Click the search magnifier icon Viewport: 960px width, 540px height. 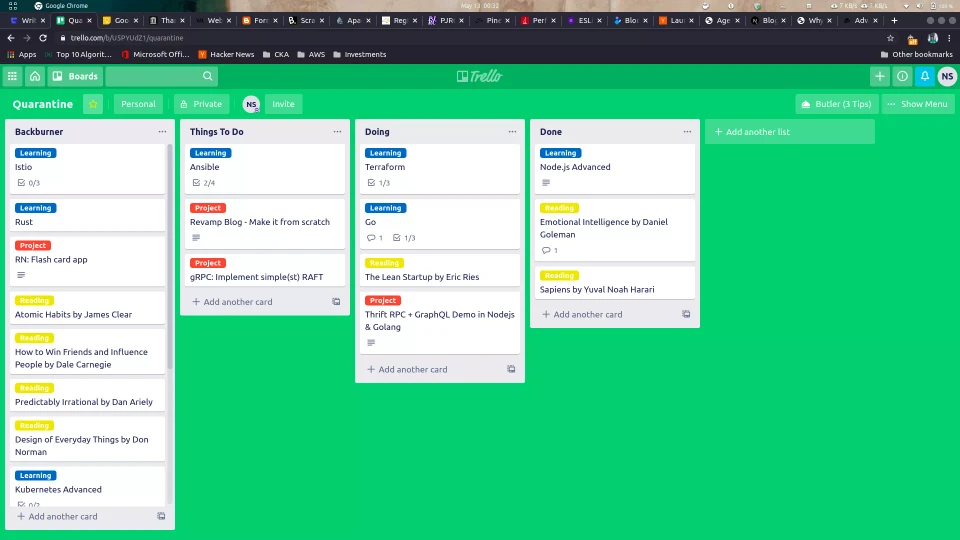pyautogui.click(x=208, y=77)
